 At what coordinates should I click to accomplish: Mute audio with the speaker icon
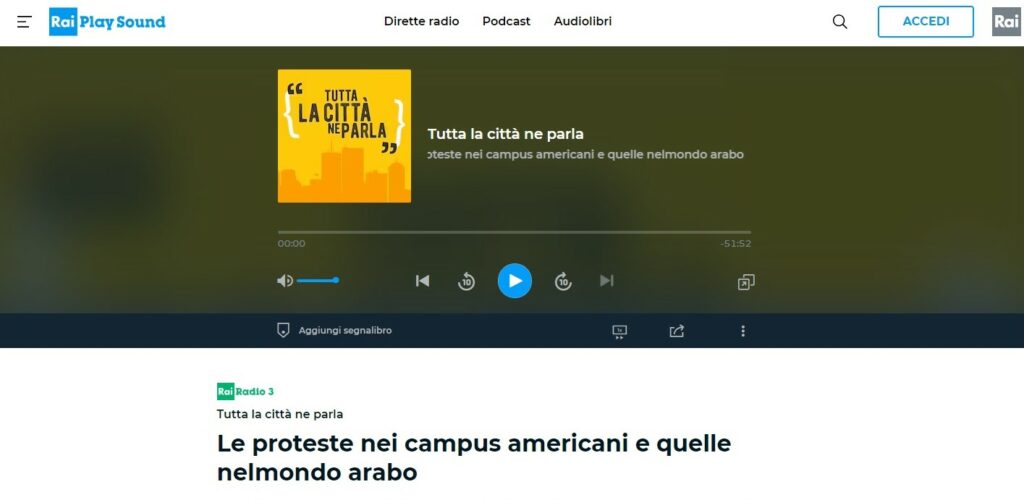(285, 281)
